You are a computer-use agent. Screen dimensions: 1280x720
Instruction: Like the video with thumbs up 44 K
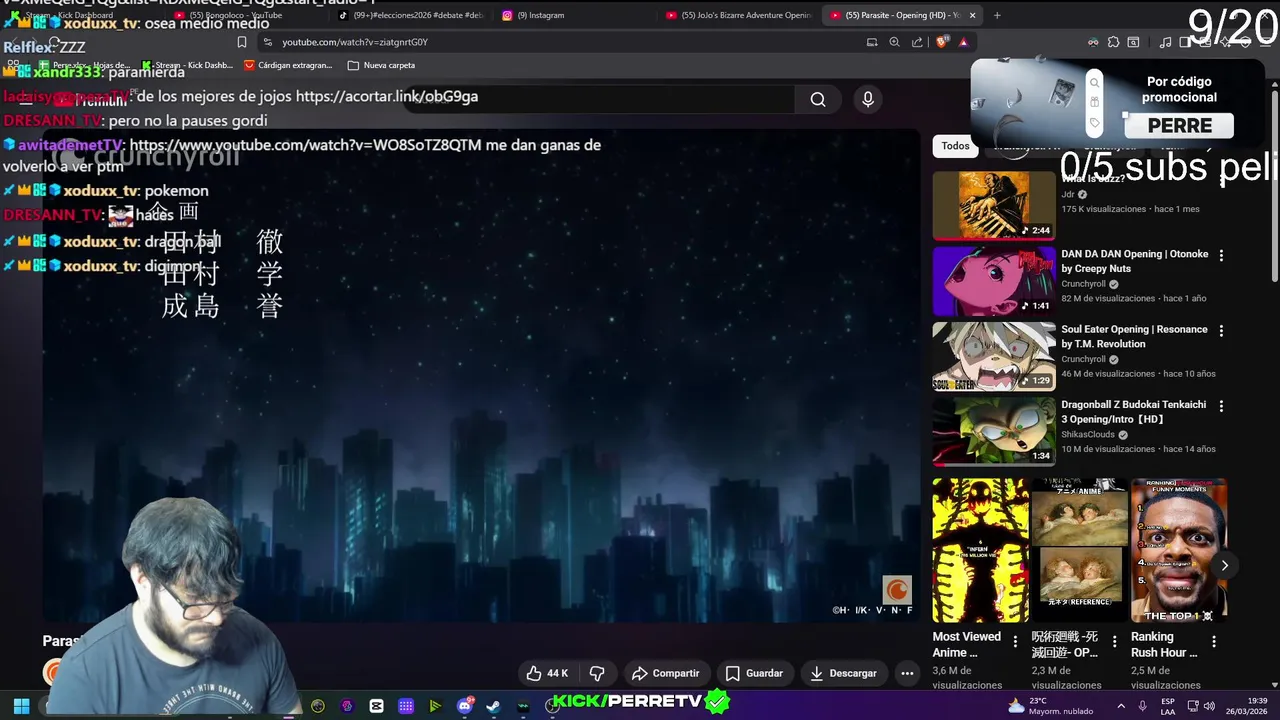pyautogui.click(x=547, y=673)
